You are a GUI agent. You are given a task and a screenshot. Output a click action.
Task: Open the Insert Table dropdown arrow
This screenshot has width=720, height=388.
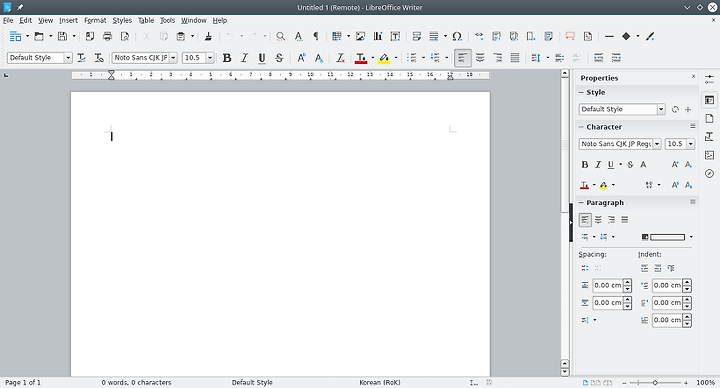point(348,36)
